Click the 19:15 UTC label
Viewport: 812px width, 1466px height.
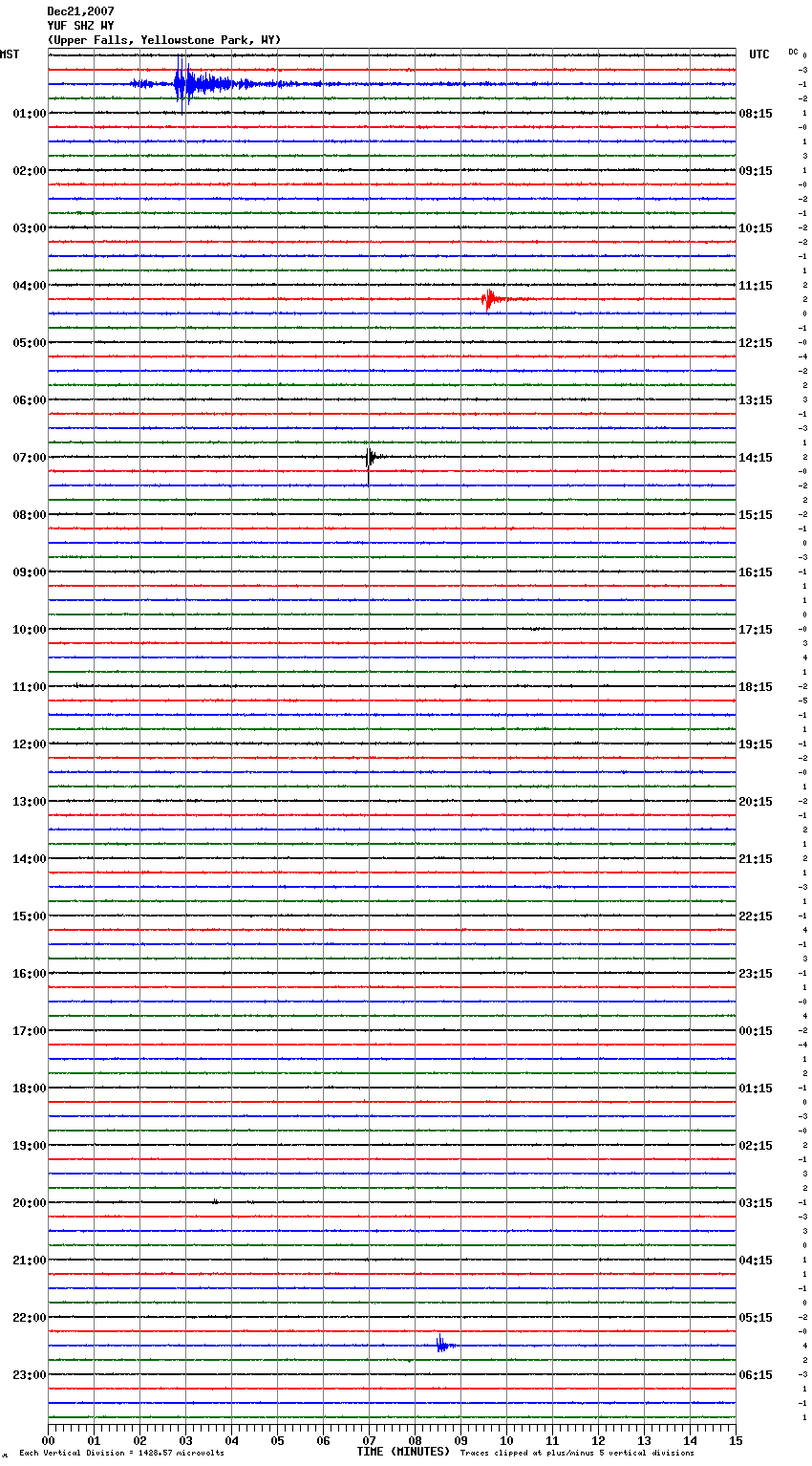pos(756,744)
